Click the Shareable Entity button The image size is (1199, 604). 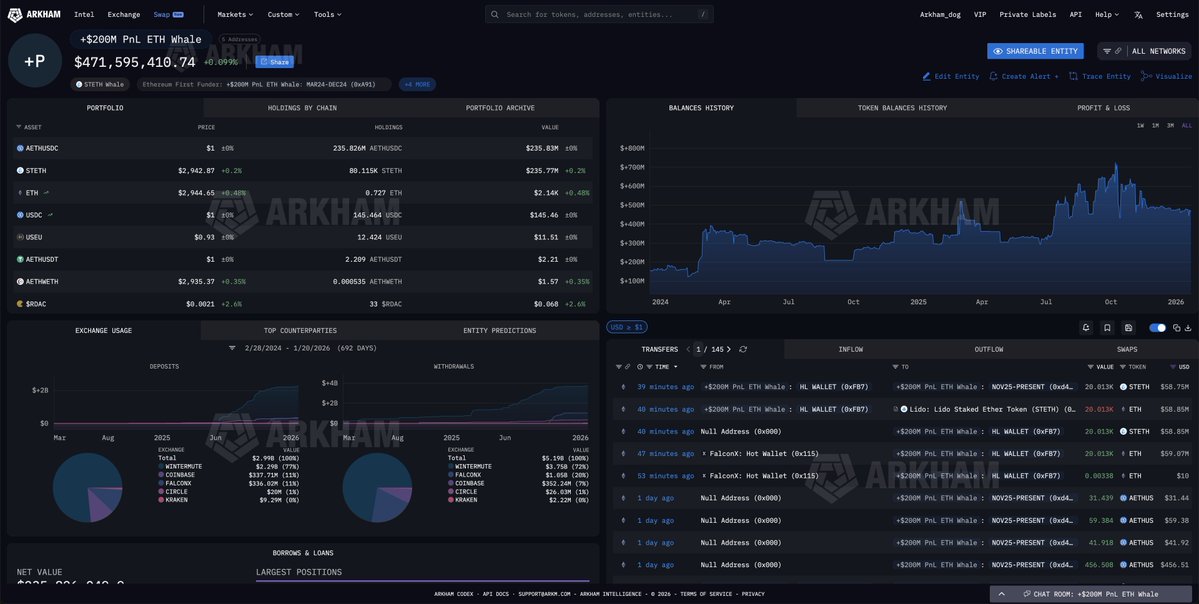[x=1035, y=51]
